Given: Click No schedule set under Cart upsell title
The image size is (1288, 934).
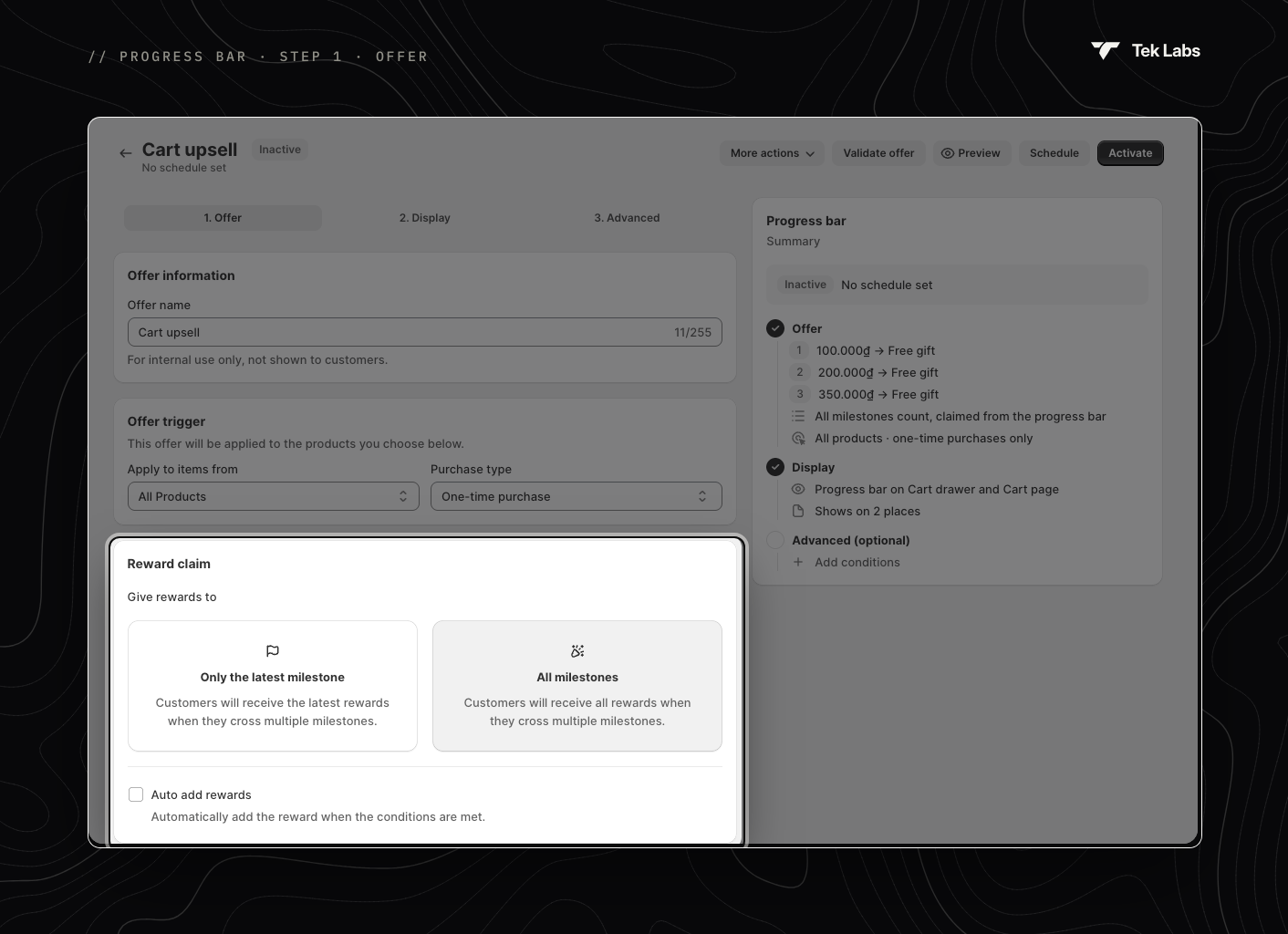Looking at the screenshot, I should [x=184, y=168].
